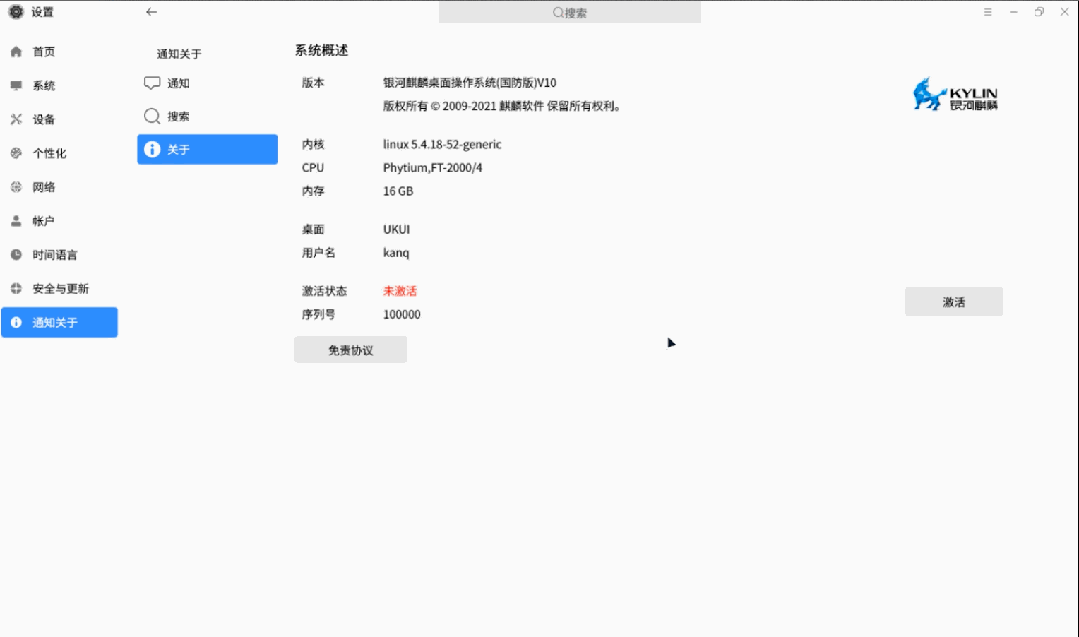Screen dimensions: 1079x637
Task: Open 网络 settings
Action: [x=59, y=186]
